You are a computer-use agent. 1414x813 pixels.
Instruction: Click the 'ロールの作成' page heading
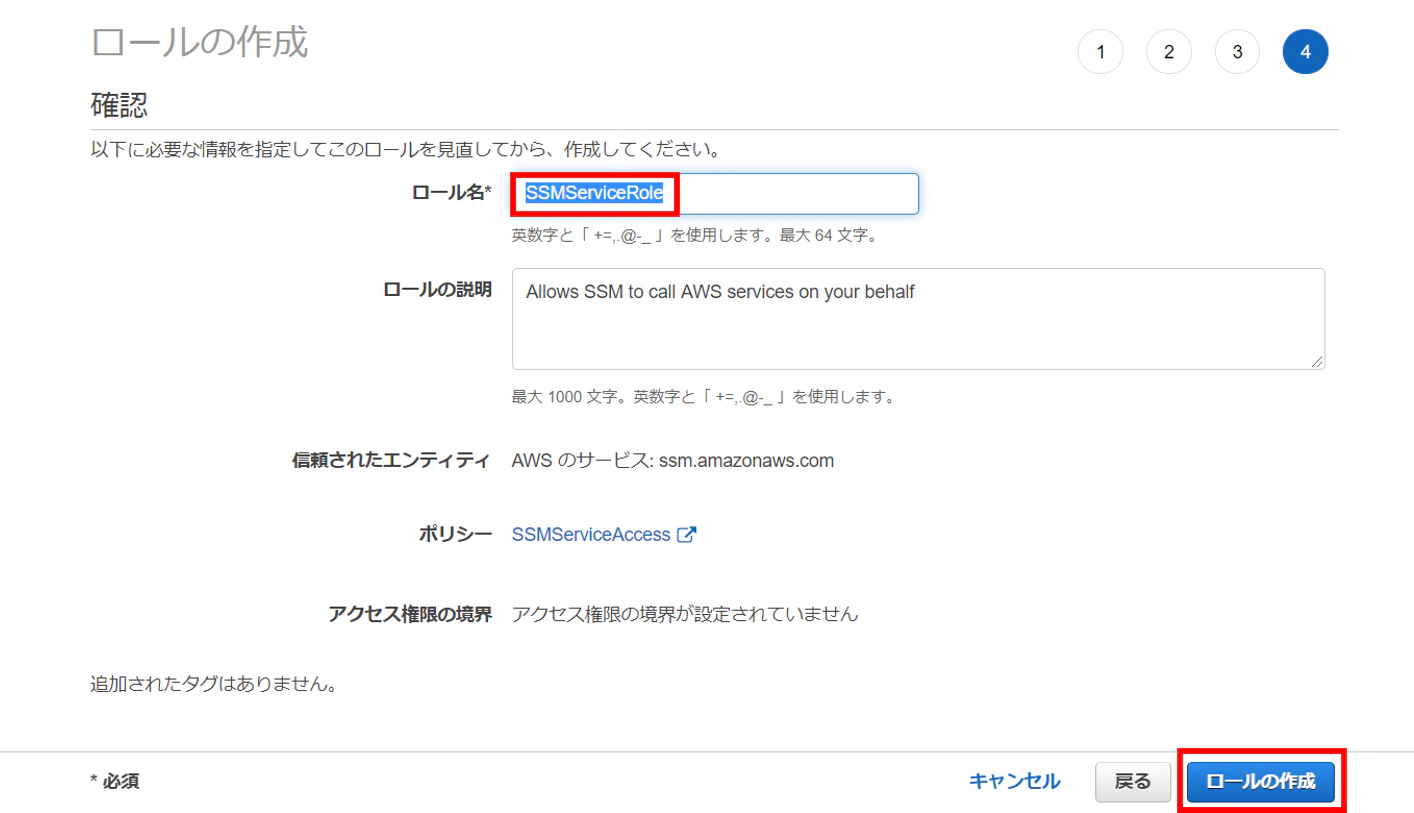[199, 43]
